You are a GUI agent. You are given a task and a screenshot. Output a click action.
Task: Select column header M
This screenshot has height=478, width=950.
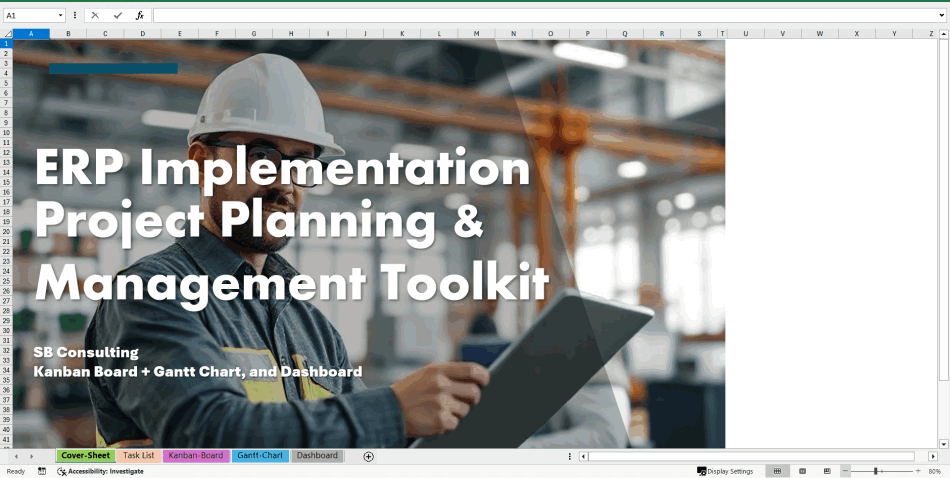(476, 34)
